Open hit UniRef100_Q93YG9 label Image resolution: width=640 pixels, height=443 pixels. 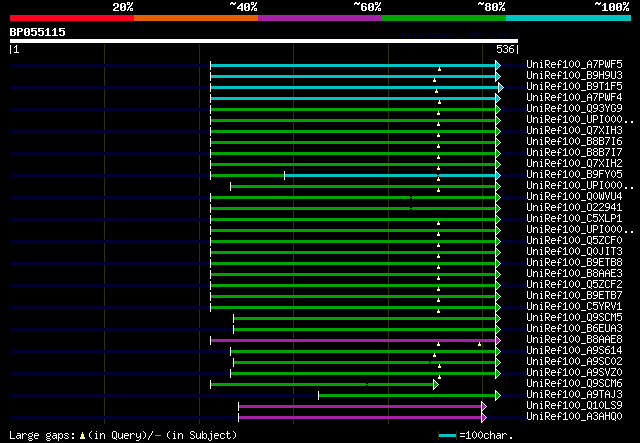click(x=574, y=108)
